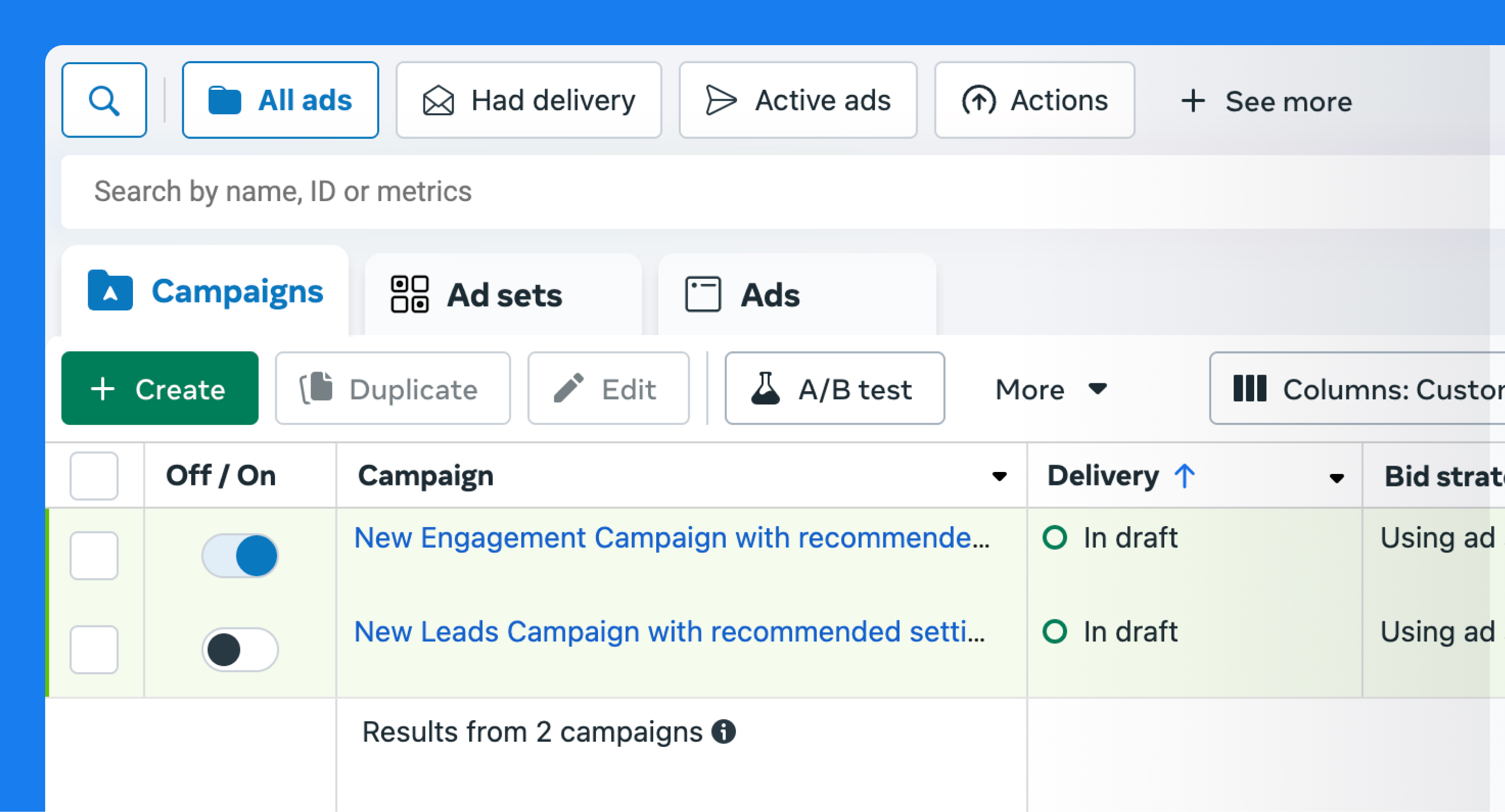The image size is (1505, 812).
Task: Start an A/B test
Action: pyautogui.click(x=835, y=389)
